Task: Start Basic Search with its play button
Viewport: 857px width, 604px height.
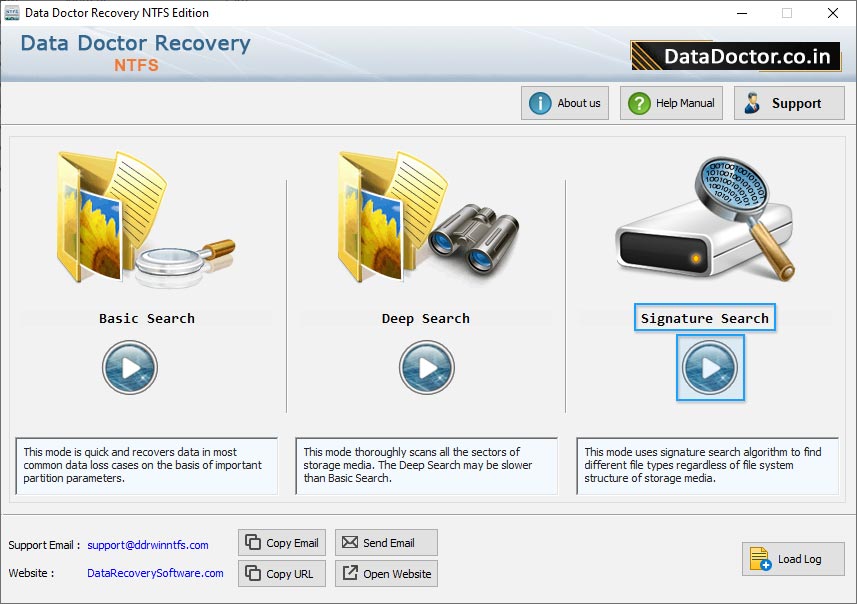Action: tap(130, 368)
